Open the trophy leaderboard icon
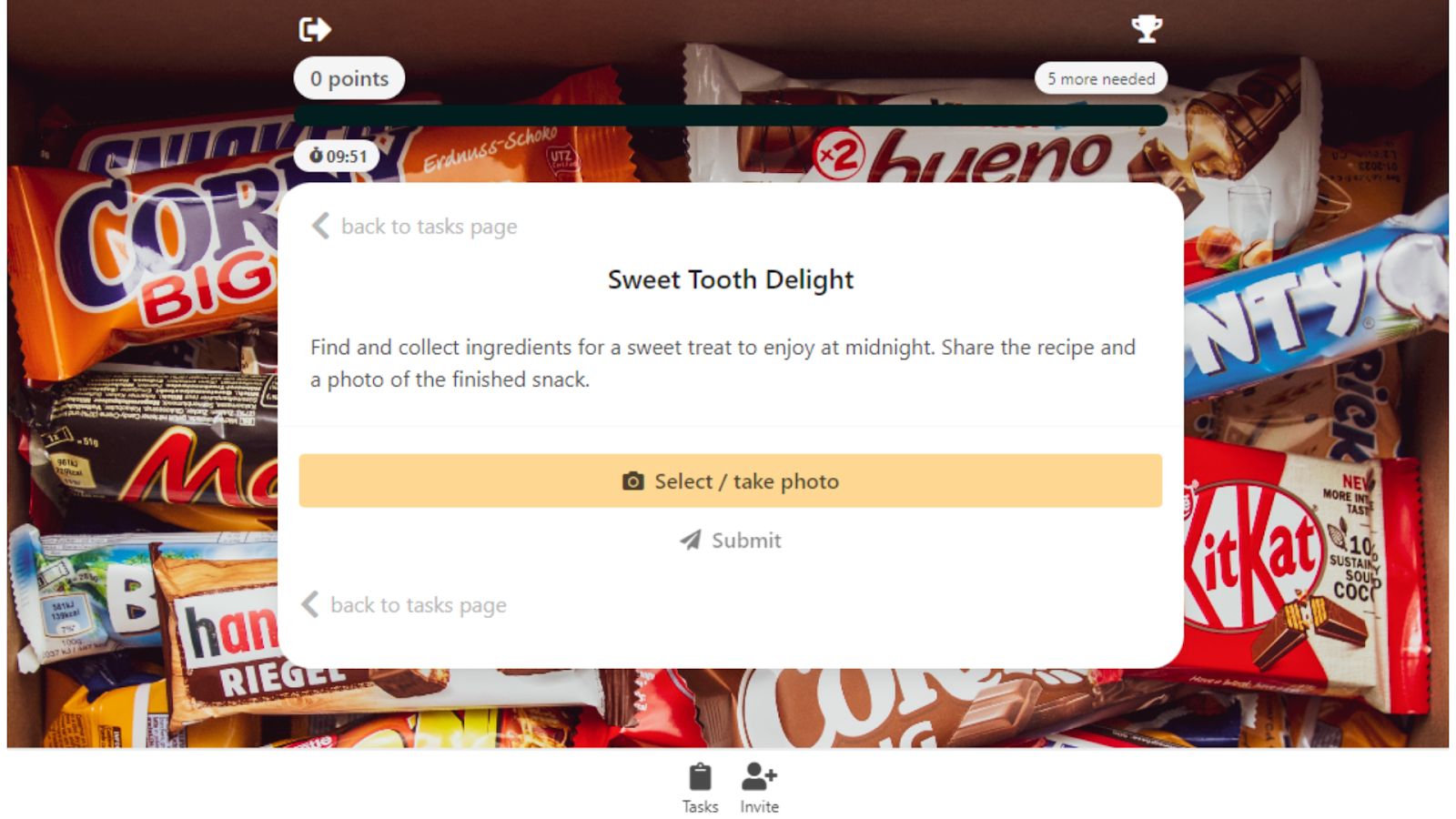Image resolution: width=1456 pixels, height=819 pixels. [1147, 28]
